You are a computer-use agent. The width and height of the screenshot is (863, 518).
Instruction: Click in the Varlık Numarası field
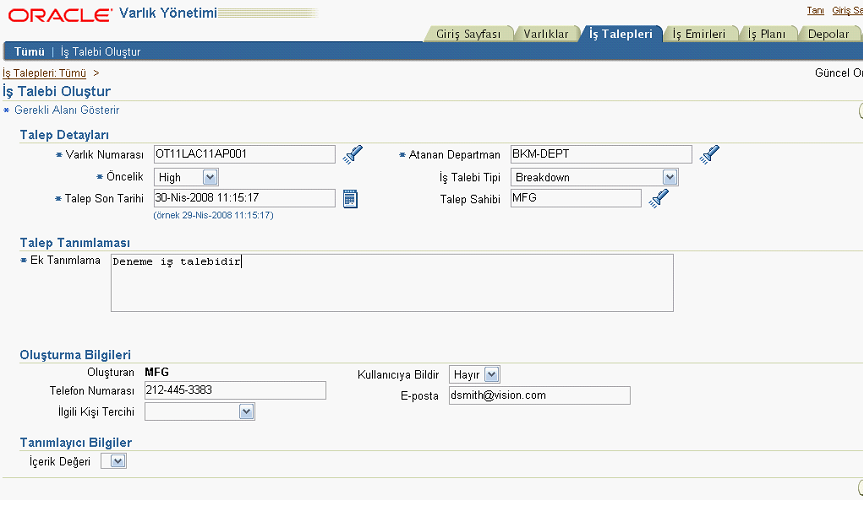coord(244,154)
